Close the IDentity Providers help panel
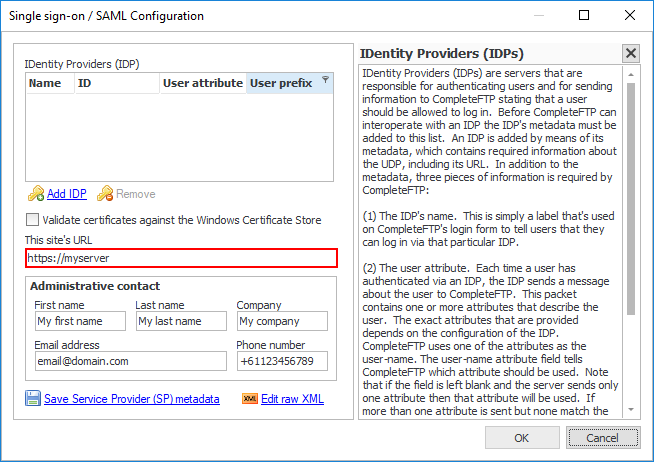This screenshot has width=654, height=462. click(x=630, y=54)
